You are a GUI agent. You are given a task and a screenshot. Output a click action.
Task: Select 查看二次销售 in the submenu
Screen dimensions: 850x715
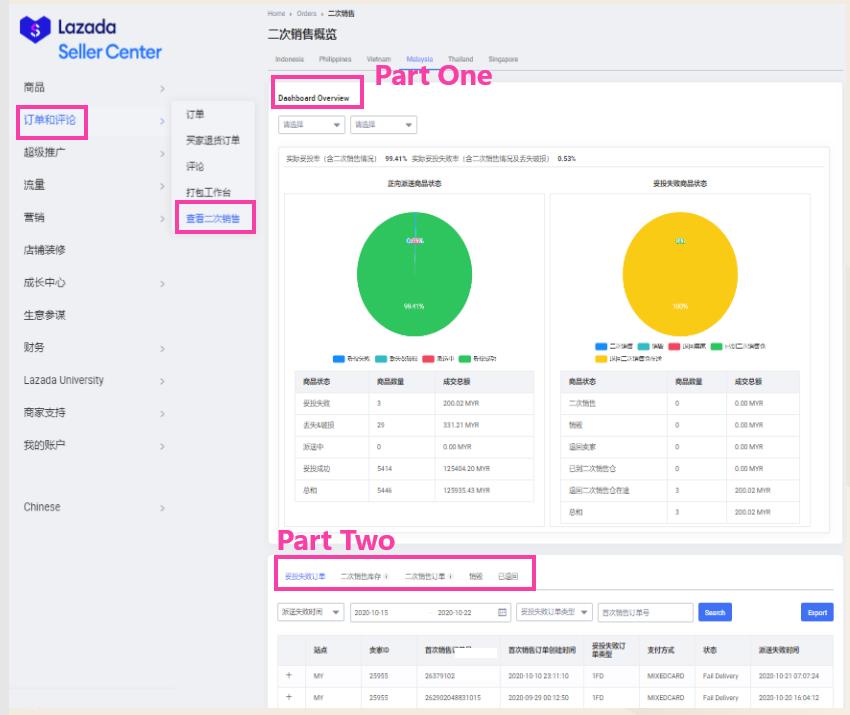point(213,218)
